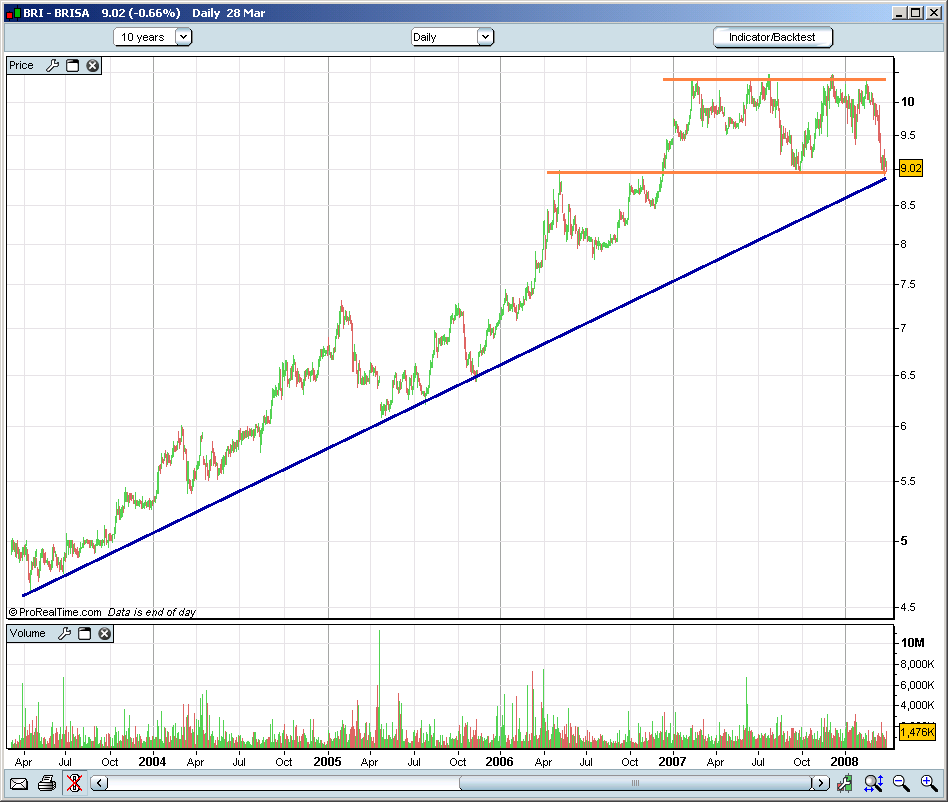Screen dimensions: 948x802
Task: Minimize the BRISA chart window
Action: 899,13
